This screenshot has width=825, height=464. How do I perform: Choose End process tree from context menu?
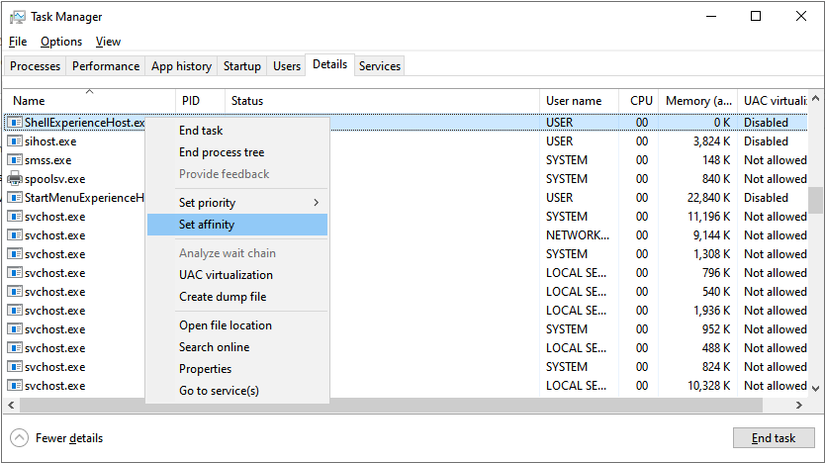[x=237, y=152]
